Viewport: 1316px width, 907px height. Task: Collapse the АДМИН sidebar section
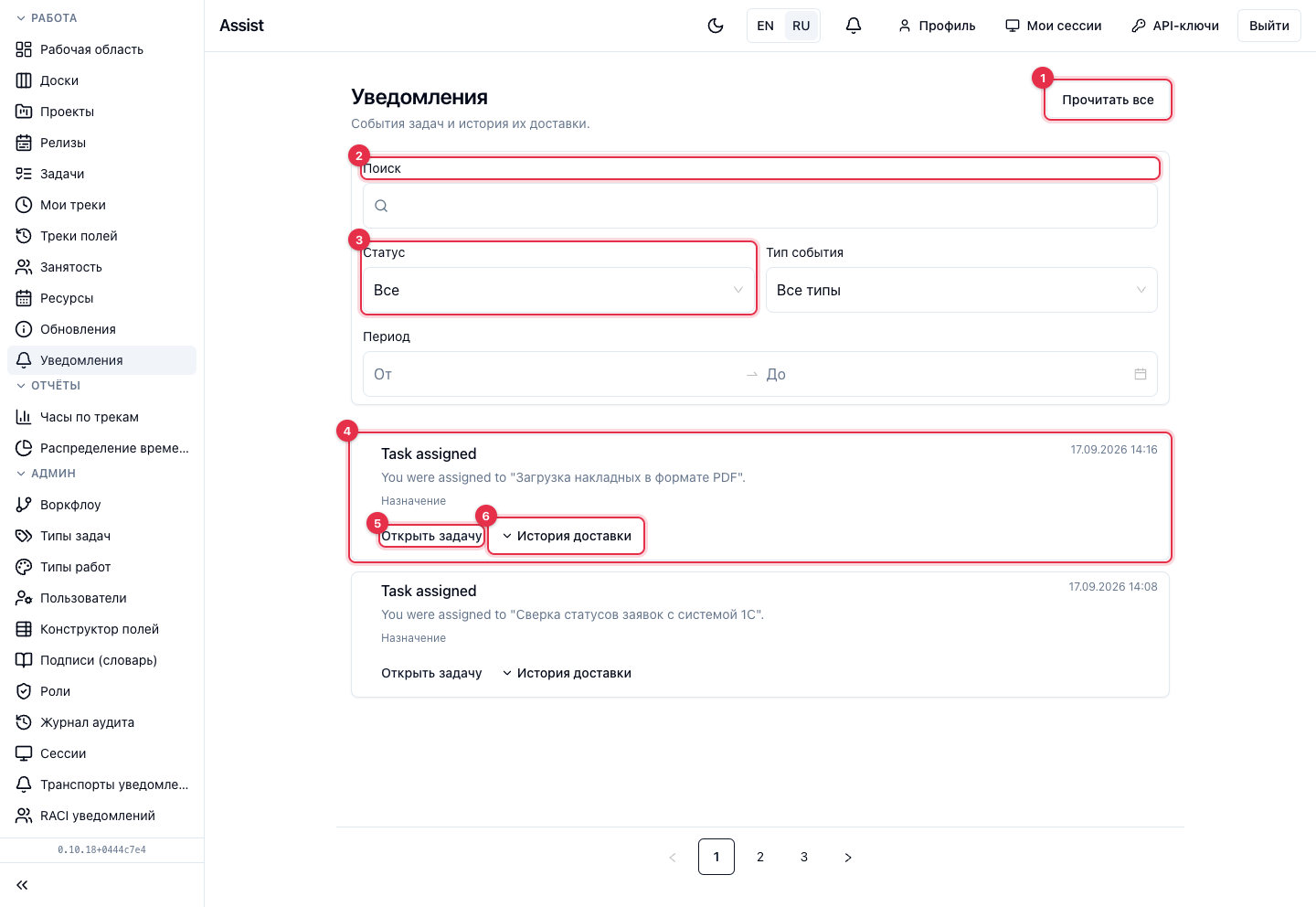pos(46,474)
